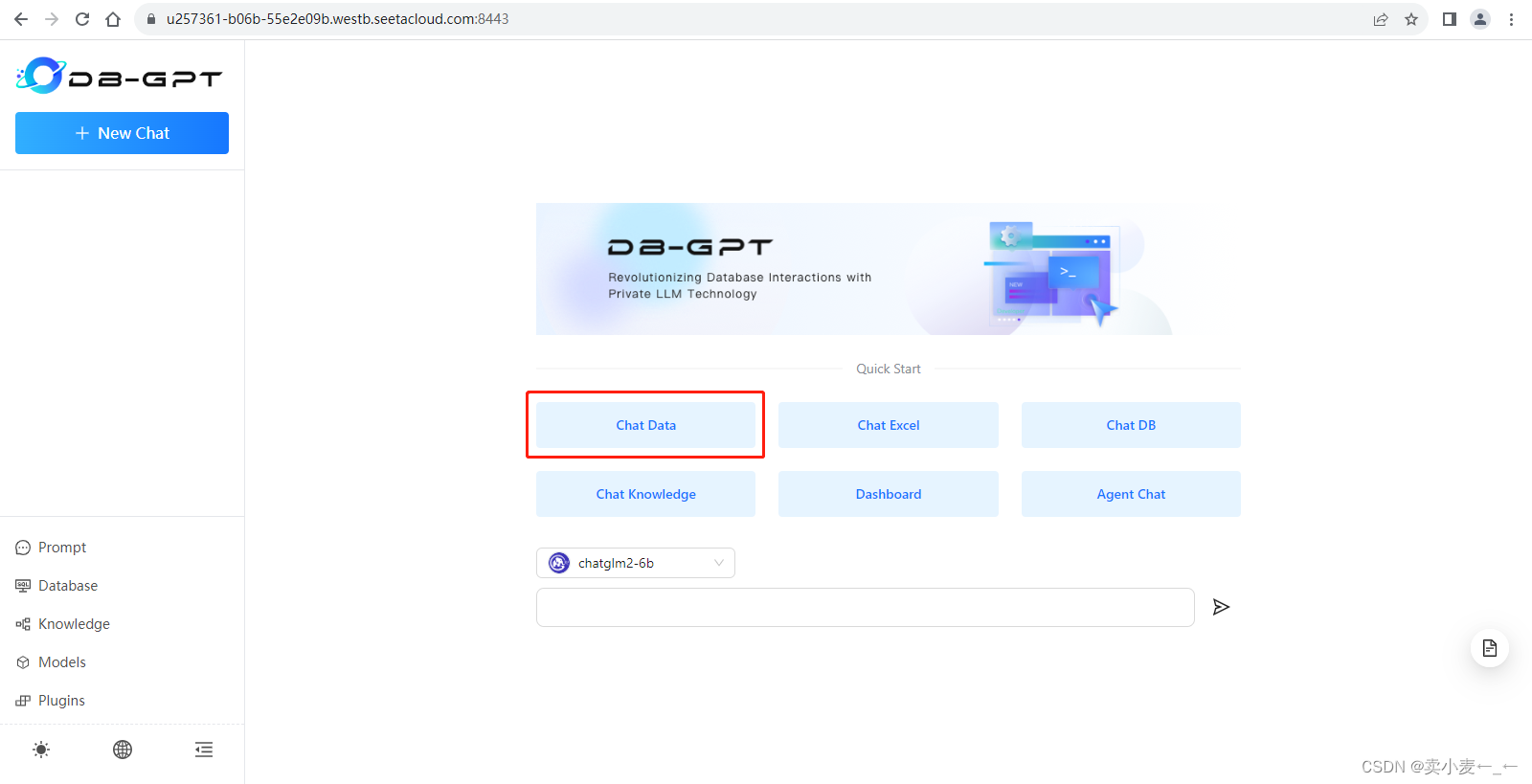Click the browser back arrow

tap(21, 19)
